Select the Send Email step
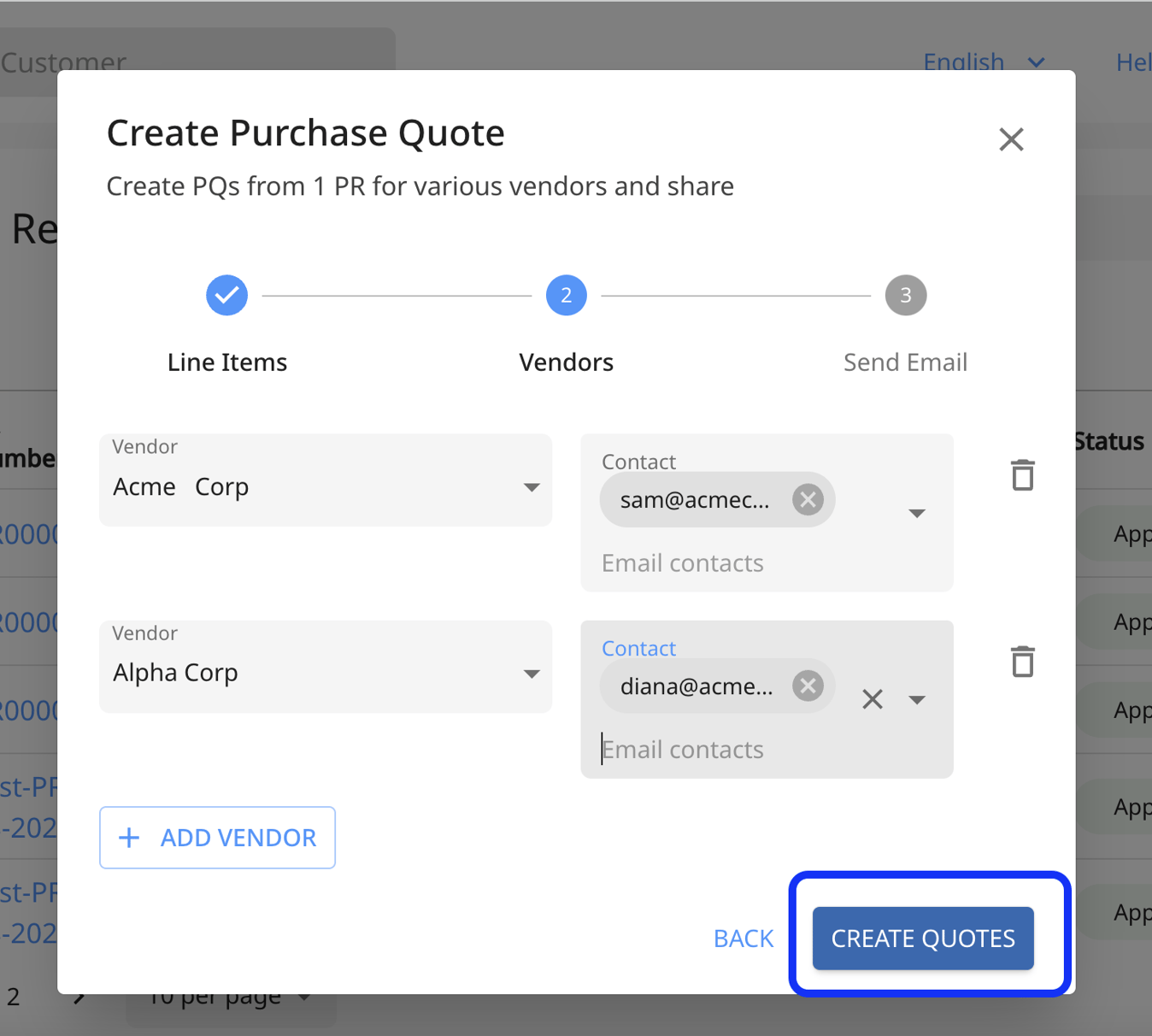Image resolution: width=1152 pixels, height=1036 pixels. [905, 362]
